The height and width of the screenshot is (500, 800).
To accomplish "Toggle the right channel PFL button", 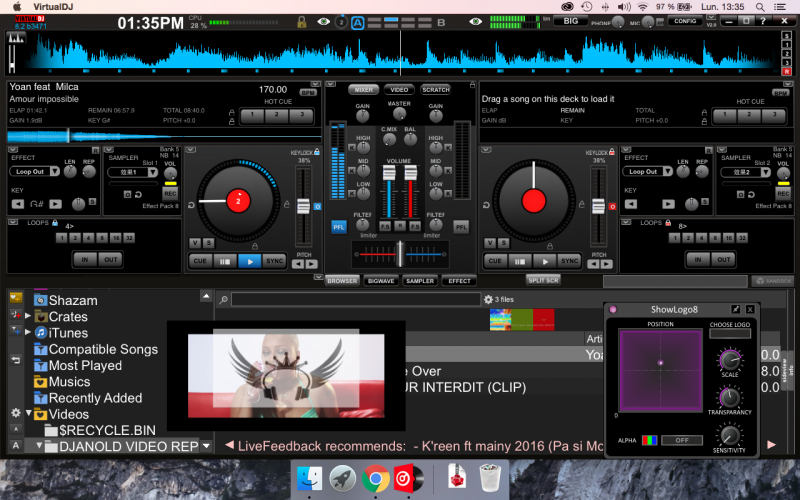I will point(461,227).
